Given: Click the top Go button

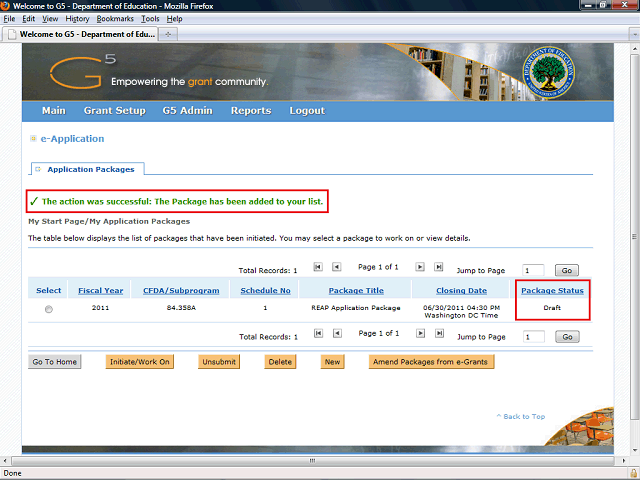Looking at the screenshot, I should point(567,270).
